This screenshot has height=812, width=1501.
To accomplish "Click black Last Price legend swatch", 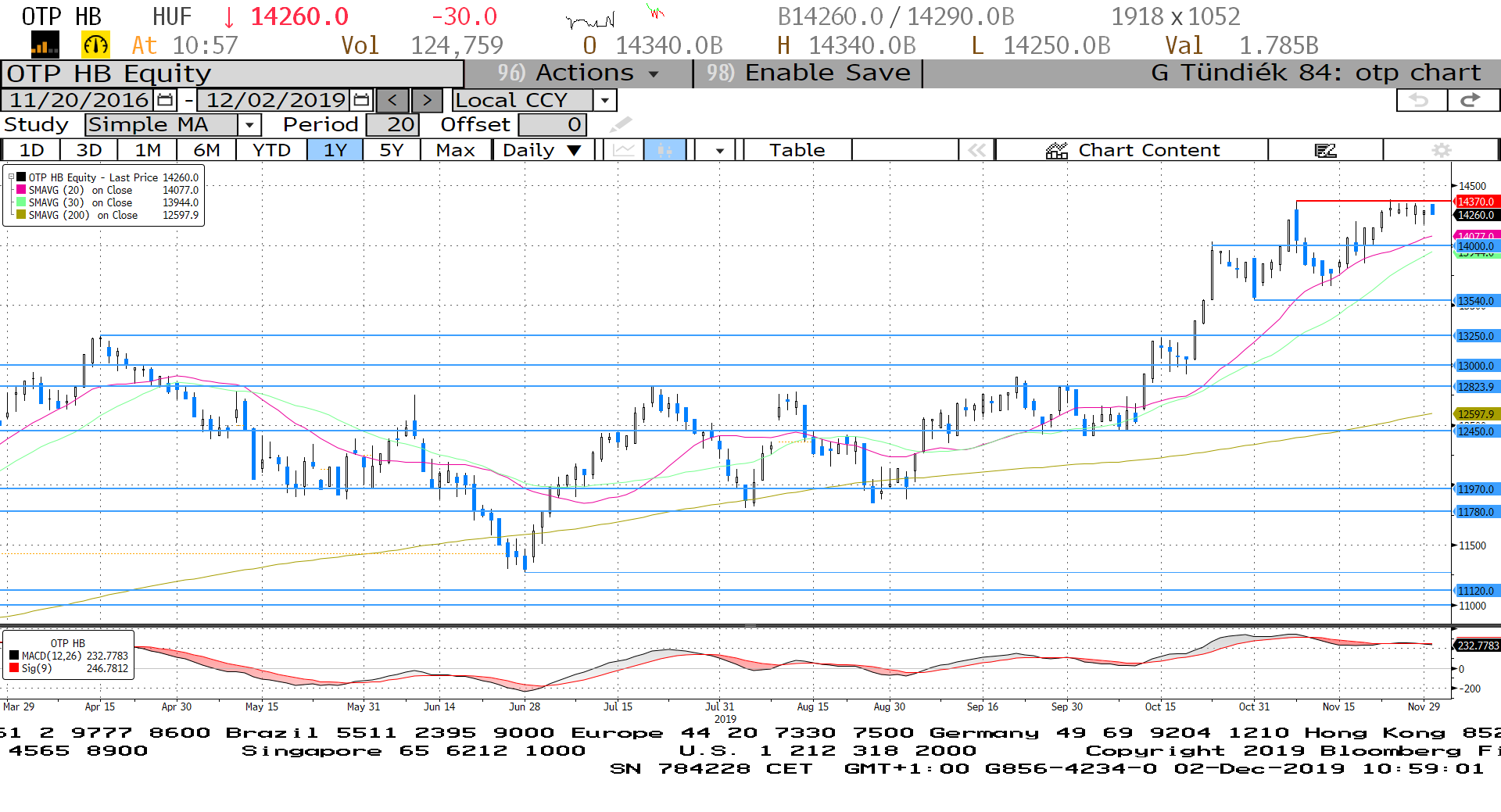I will pyautogui.click(x=21, y=177).
